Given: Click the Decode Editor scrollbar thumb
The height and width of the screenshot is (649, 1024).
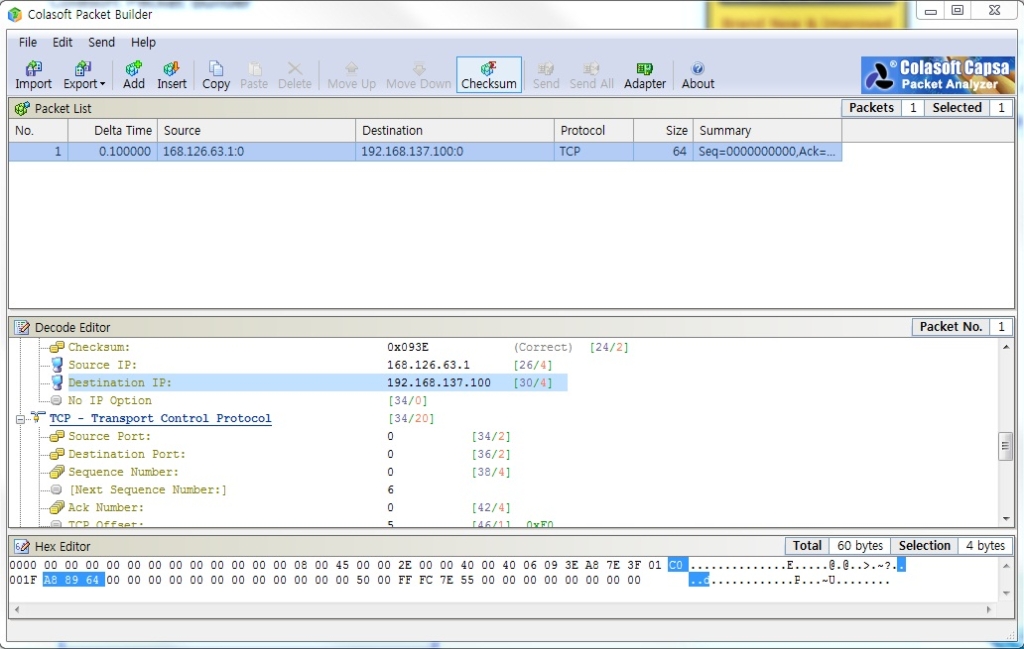Looking at the screenshot, I should [x=1006, y=447].
